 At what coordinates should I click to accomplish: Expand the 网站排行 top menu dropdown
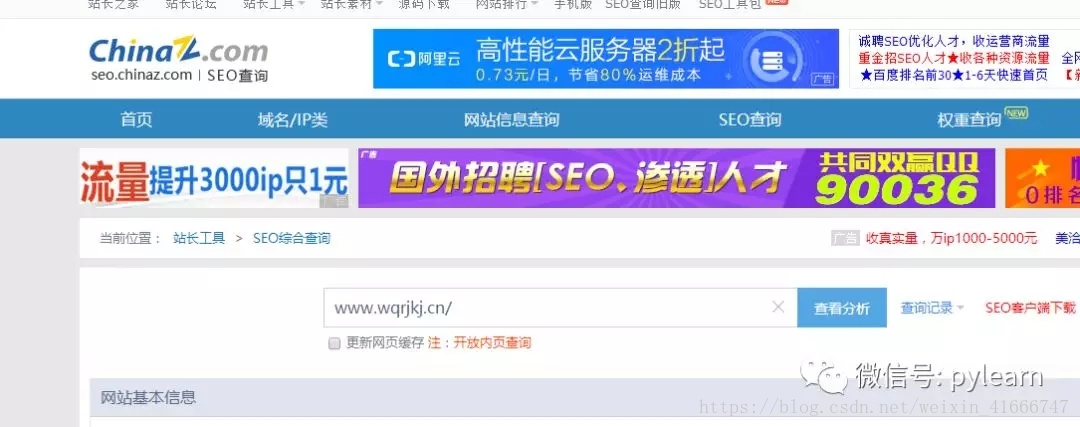506,4
